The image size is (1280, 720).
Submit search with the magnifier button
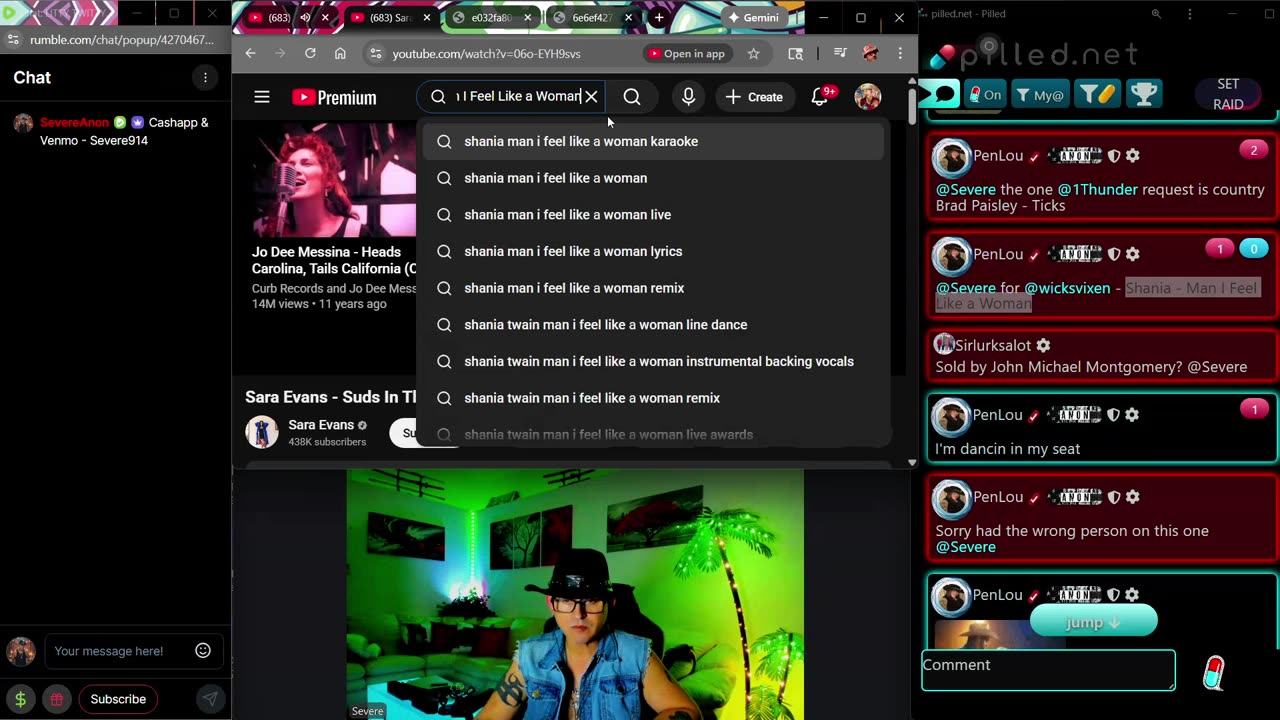pyautogui.click(x=632, y=97)
